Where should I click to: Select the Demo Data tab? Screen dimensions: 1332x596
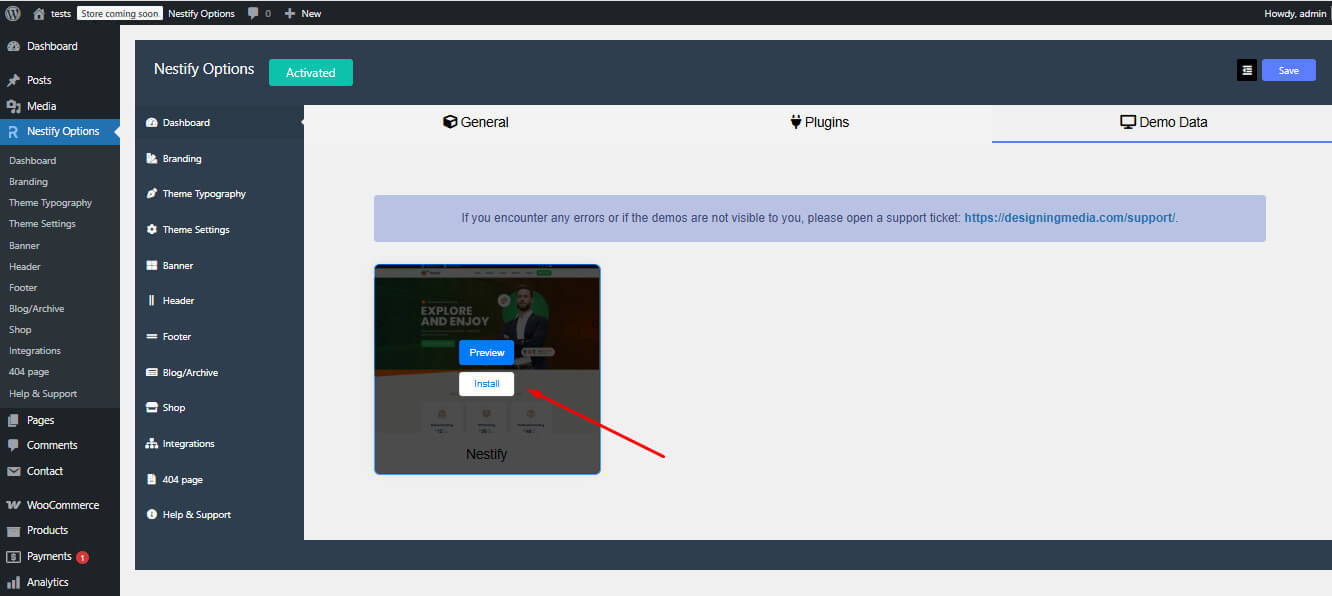pyautogui.click(x=1162, y=123)
